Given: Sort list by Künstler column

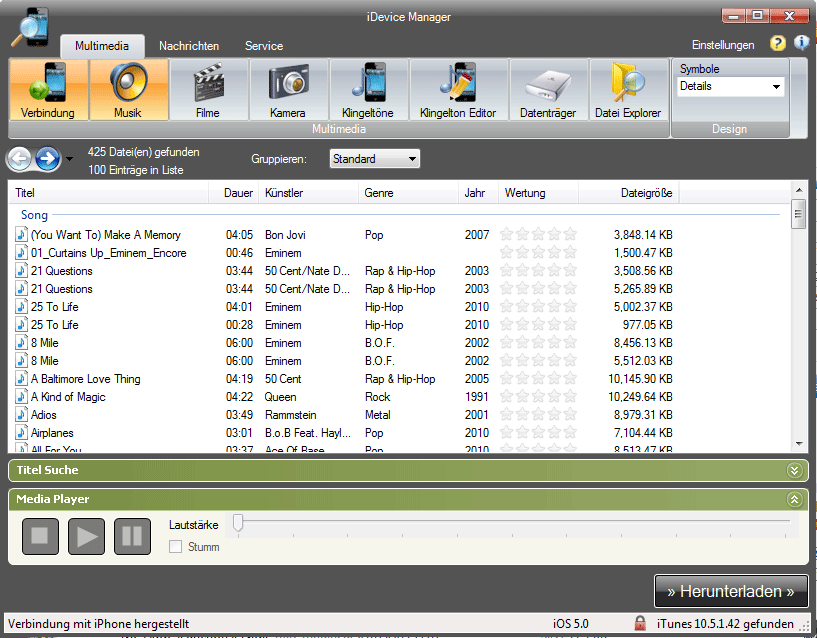Looking at the screenshot, I should 308,193.
